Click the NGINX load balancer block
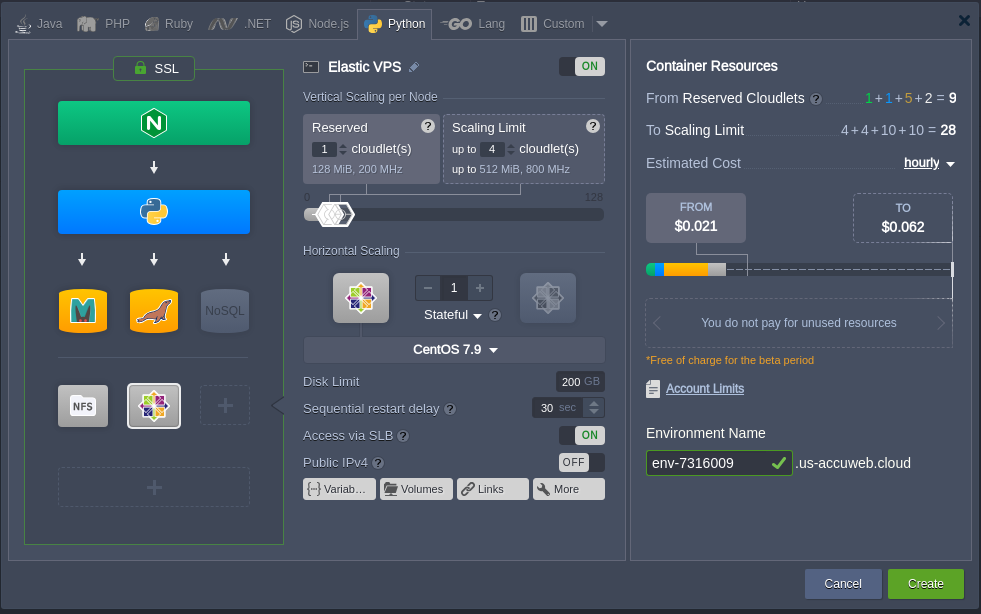Image resolution: width=981 pixels, height=614 pixels. pos(154,123)
